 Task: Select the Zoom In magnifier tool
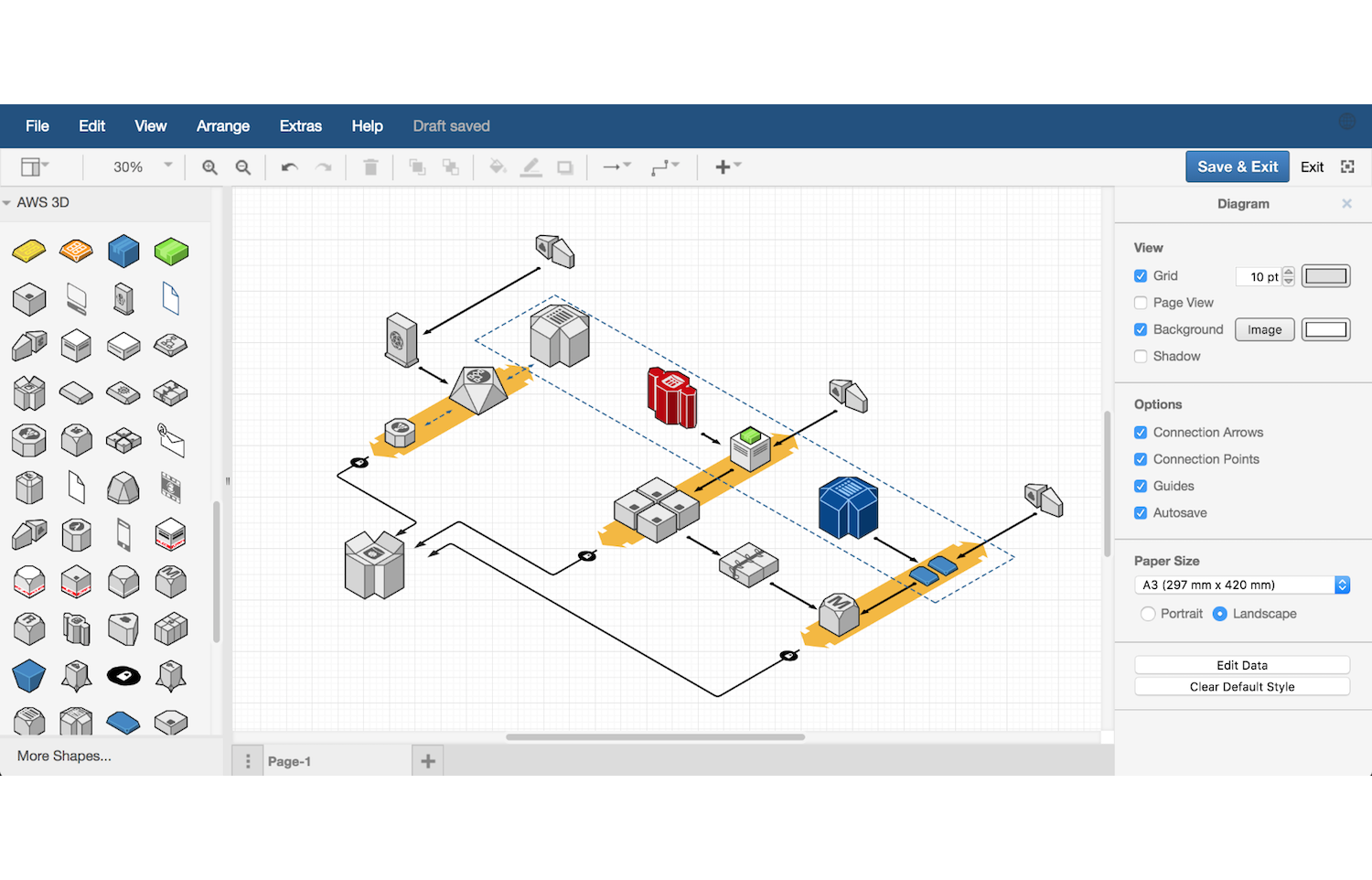(209, 166)
